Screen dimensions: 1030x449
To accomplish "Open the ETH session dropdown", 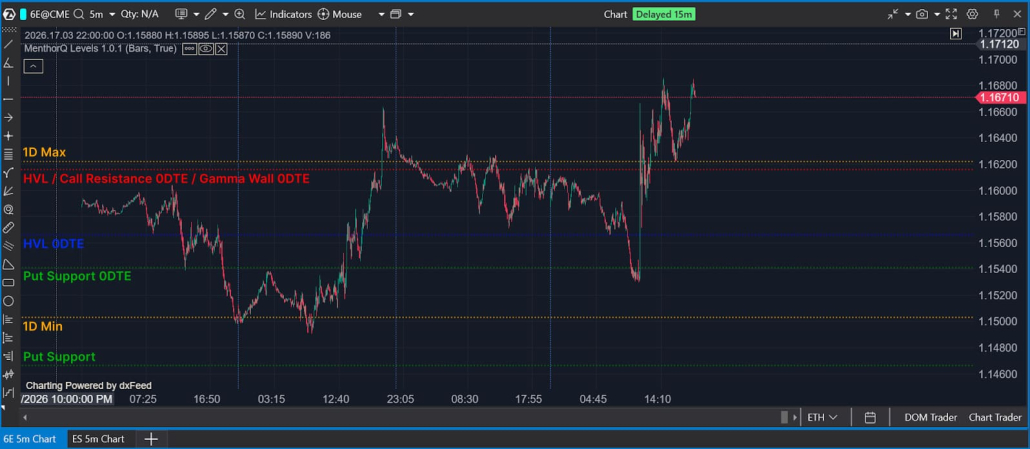I will [x=822, y=417].
